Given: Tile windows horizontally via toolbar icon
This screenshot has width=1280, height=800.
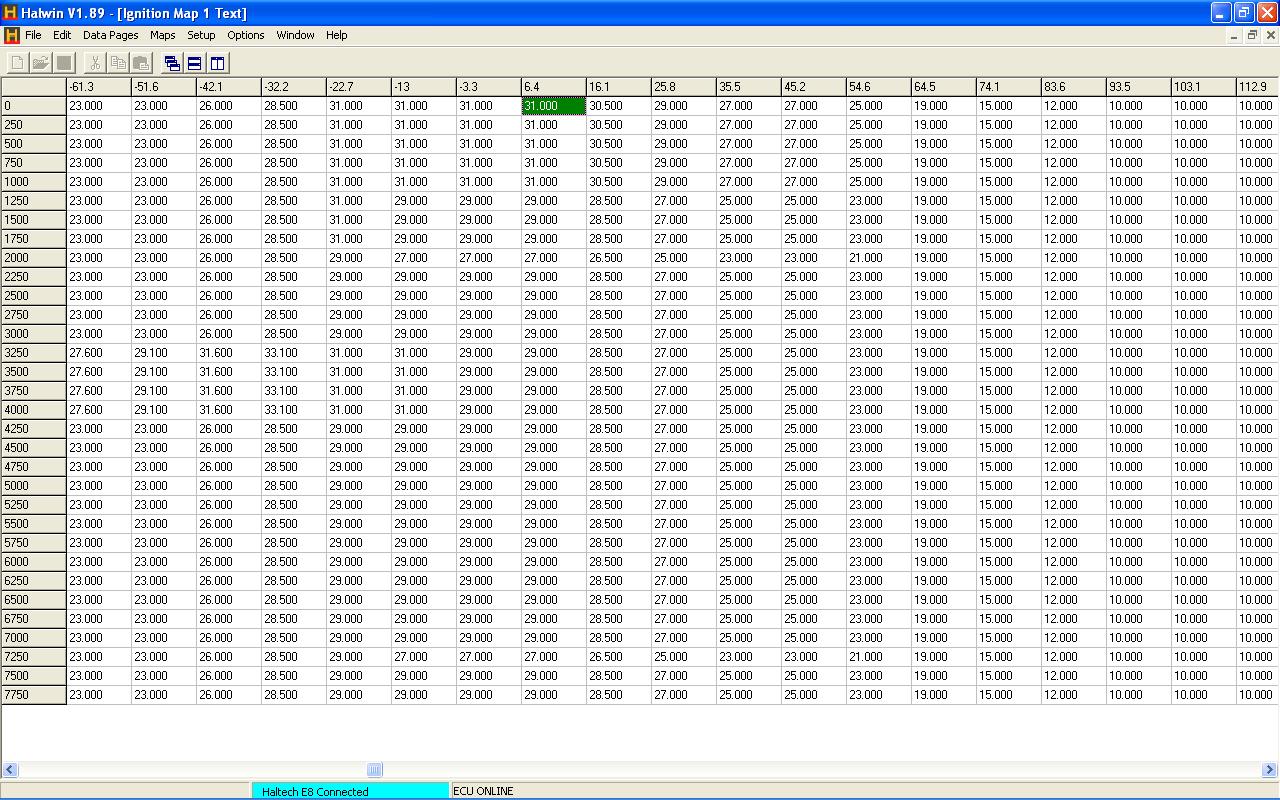Looking at the screenshot, I should 195,63.
